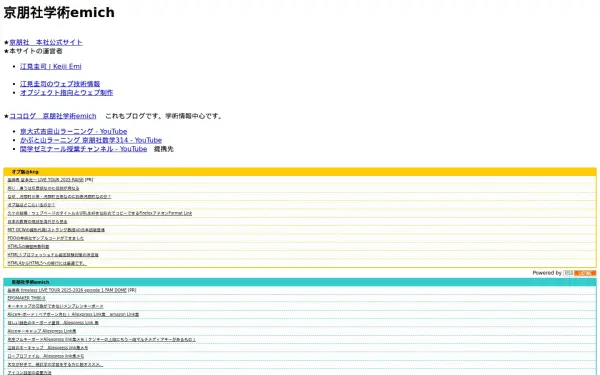Open the 京大式吉田山ラーニング - YouTube link
Viewport: 600px width, 375px height.
point(73,131)
